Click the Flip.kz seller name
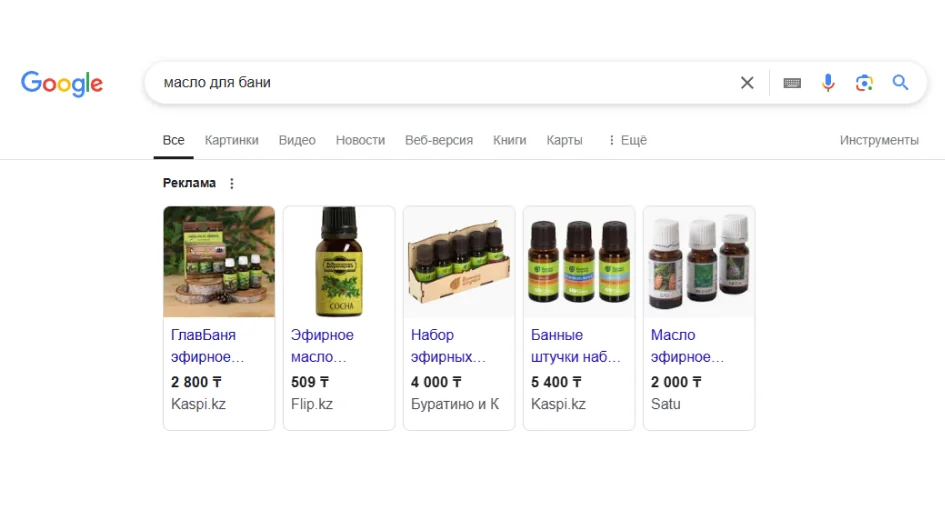This screenshot has width=945, height=520. [312, 404]
